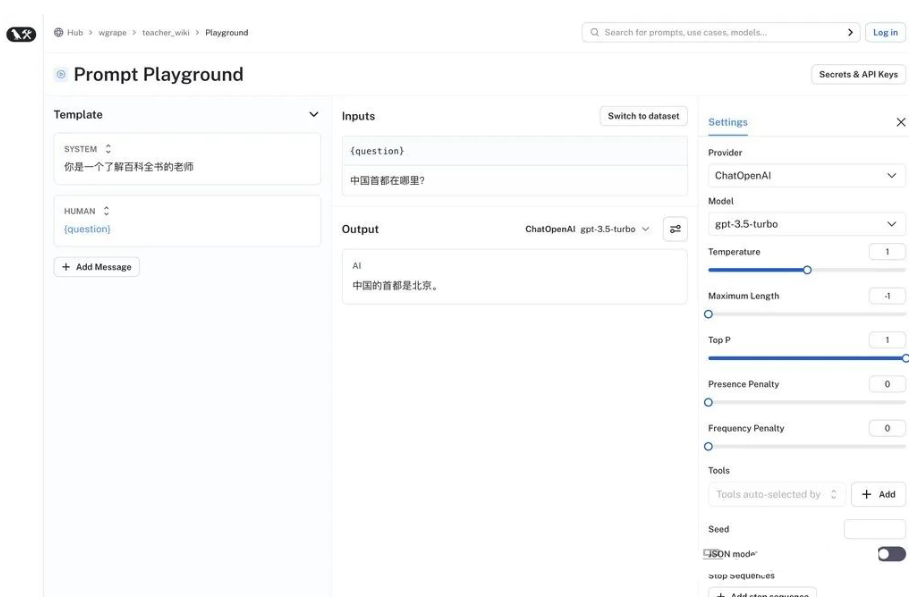
Task: Click the Top P slider handle
Action: [905, 358]
